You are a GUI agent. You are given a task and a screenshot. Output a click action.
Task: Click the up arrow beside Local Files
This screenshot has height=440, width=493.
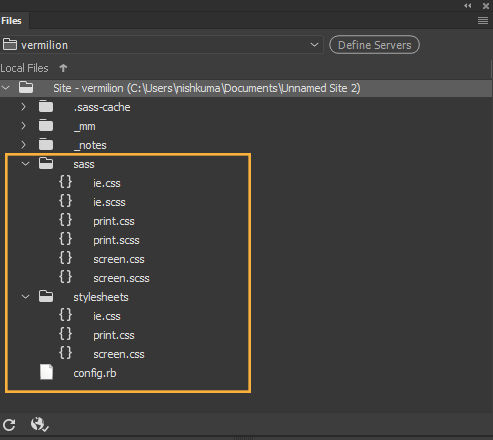[x=63, y=68]
